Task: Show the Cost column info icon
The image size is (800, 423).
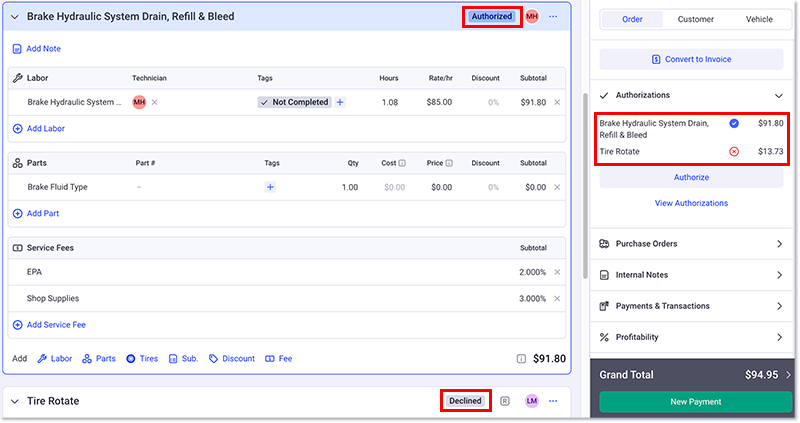Action: pyautogui.click(x=402, y=163)
